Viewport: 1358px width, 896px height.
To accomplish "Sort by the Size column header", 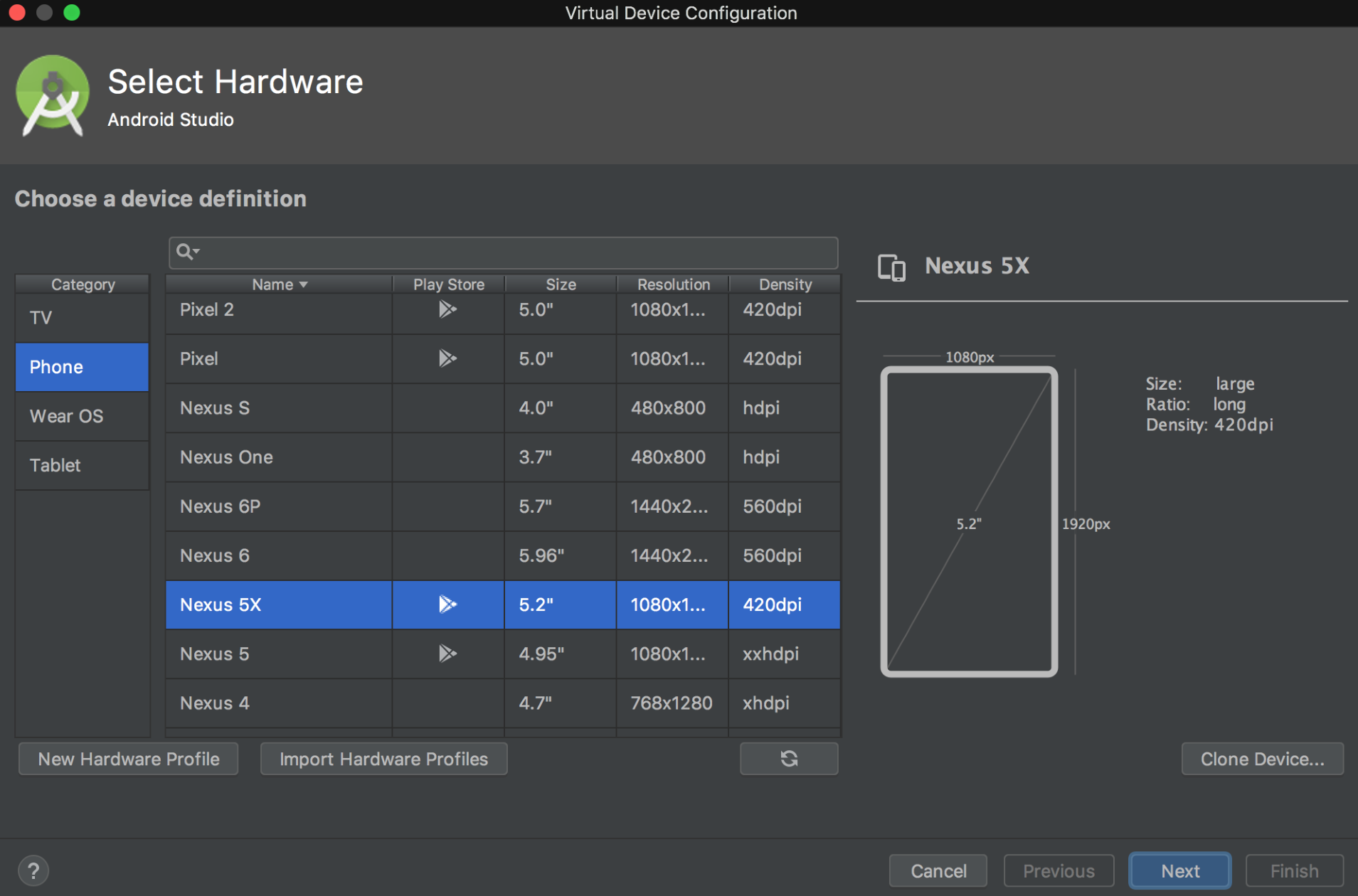I will point(561,284).
